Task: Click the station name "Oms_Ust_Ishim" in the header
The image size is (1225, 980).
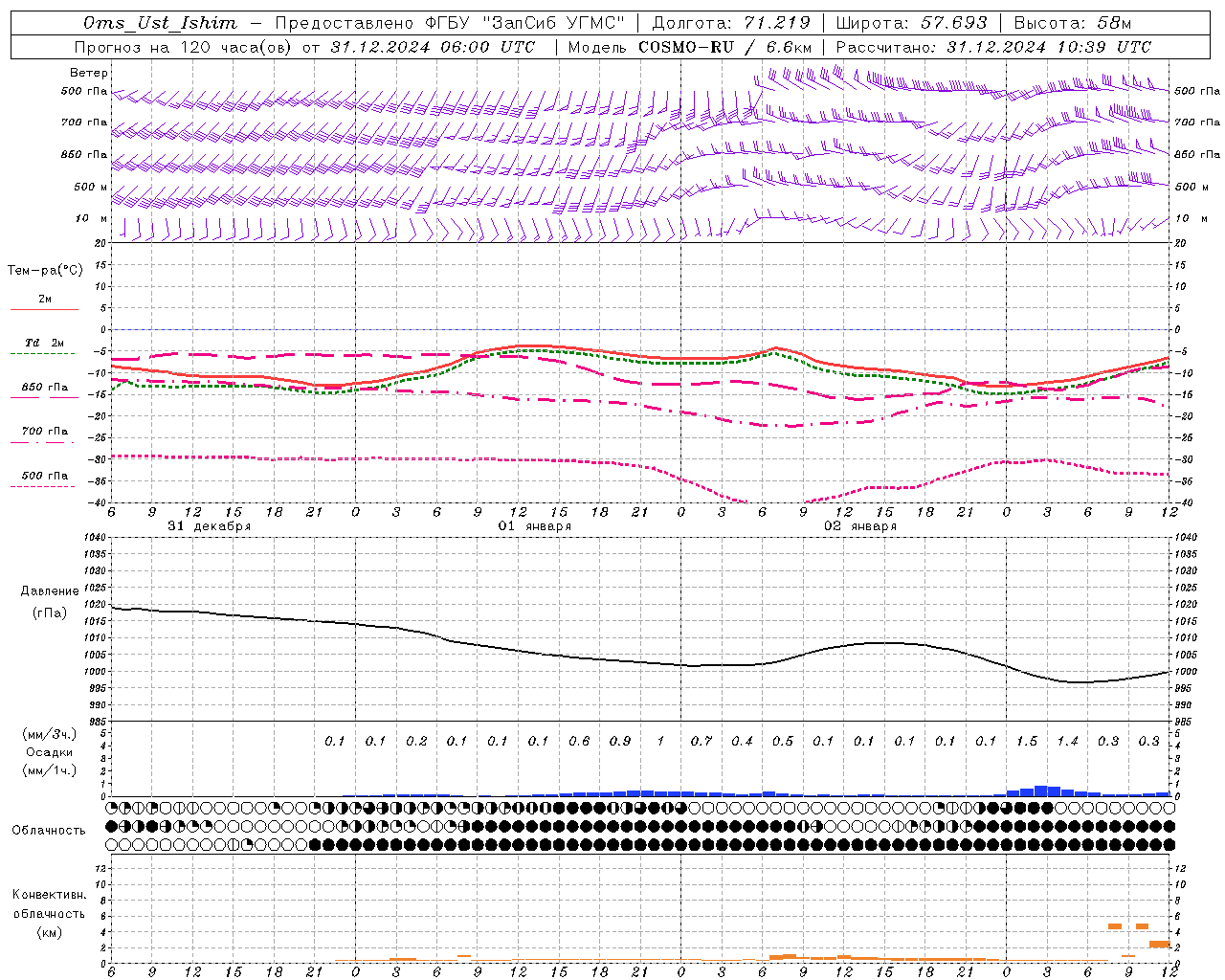Action: click(x=160, y=23)
